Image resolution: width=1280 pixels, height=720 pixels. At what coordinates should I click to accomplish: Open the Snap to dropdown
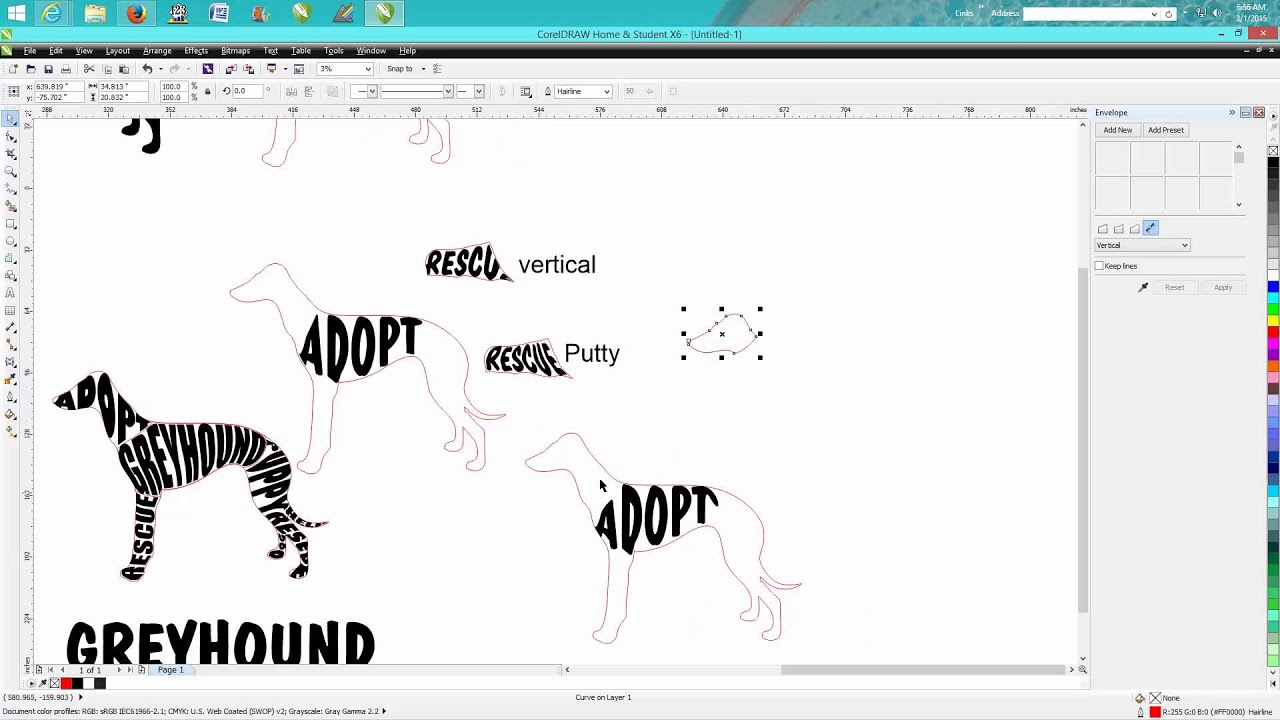(x=423, y=69)
